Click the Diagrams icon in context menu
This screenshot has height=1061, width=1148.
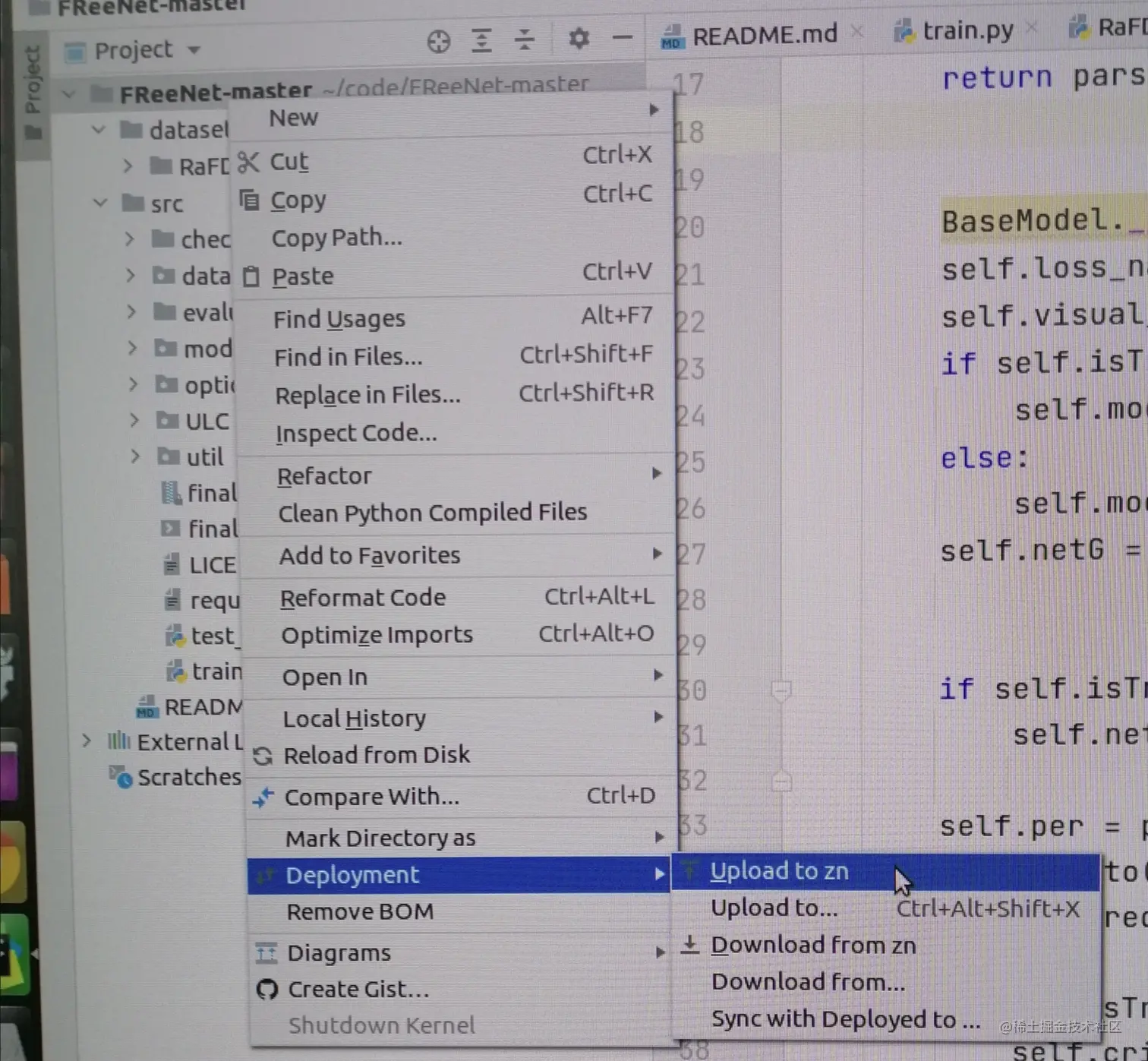pos(266,952)
